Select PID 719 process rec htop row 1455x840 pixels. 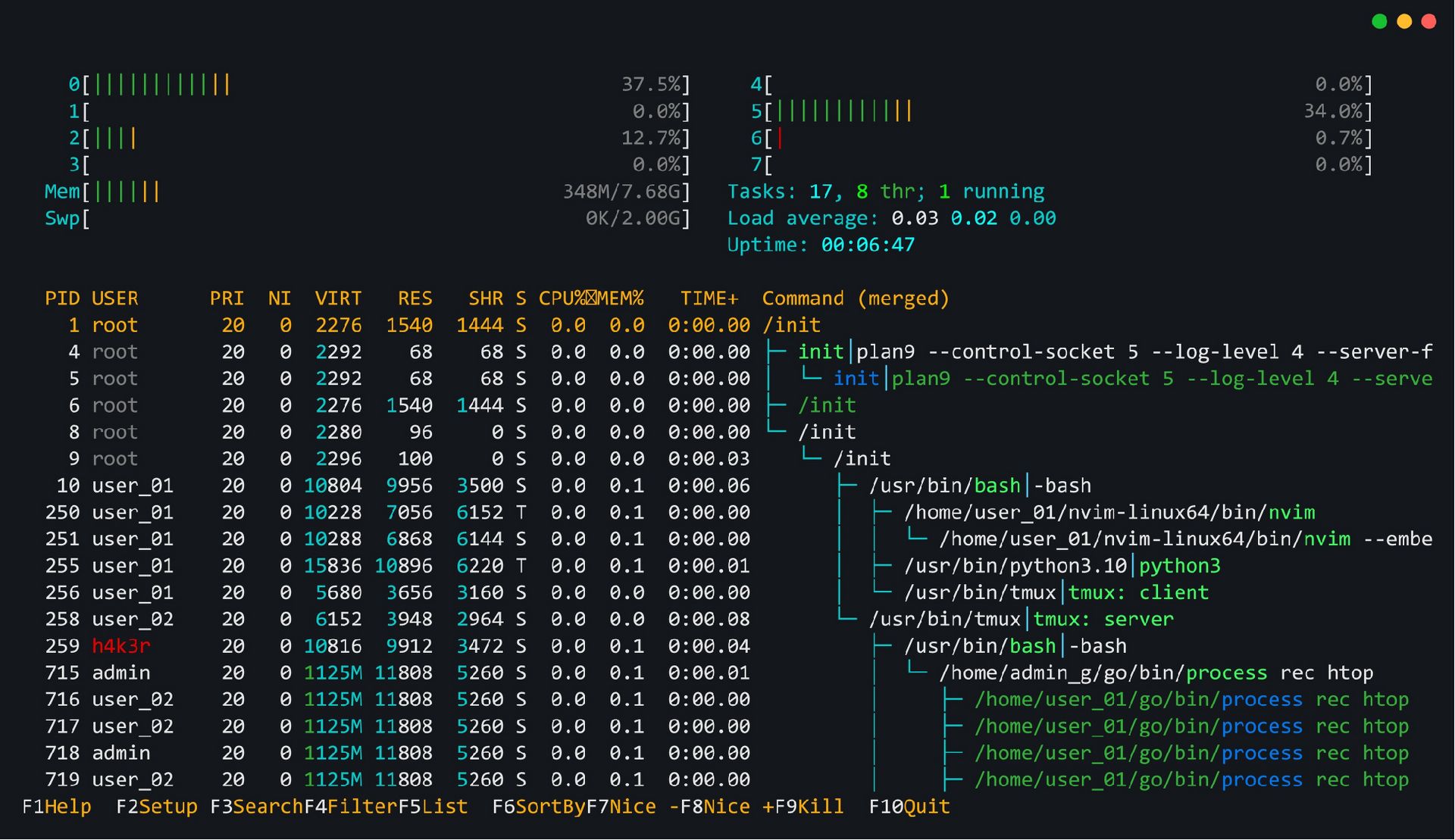pyautogui.click(x=727, y=780)
